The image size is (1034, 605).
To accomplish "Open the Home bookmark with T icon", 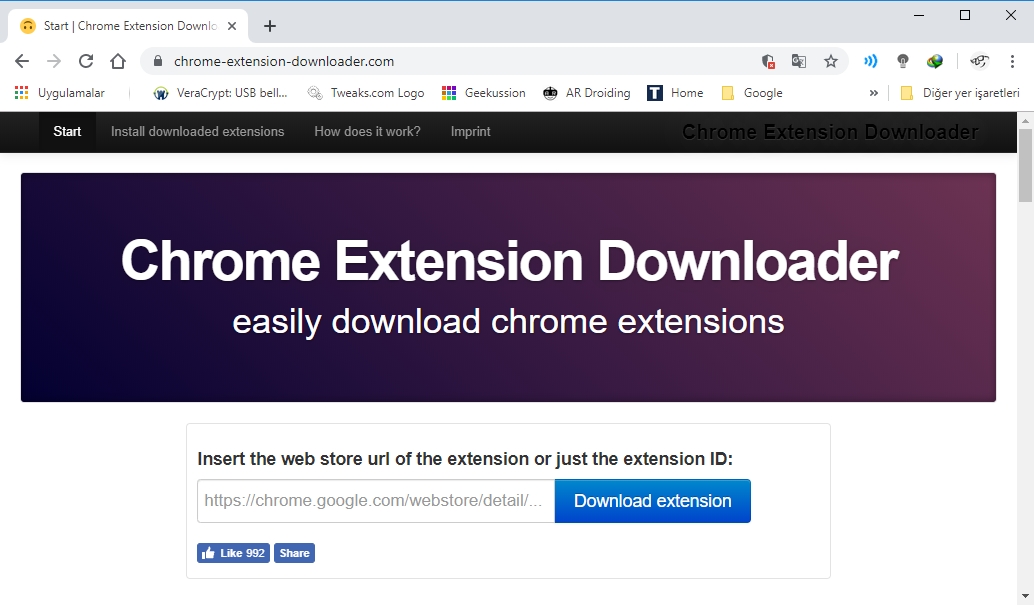I will pyautogui.click(x=675, y=93).
